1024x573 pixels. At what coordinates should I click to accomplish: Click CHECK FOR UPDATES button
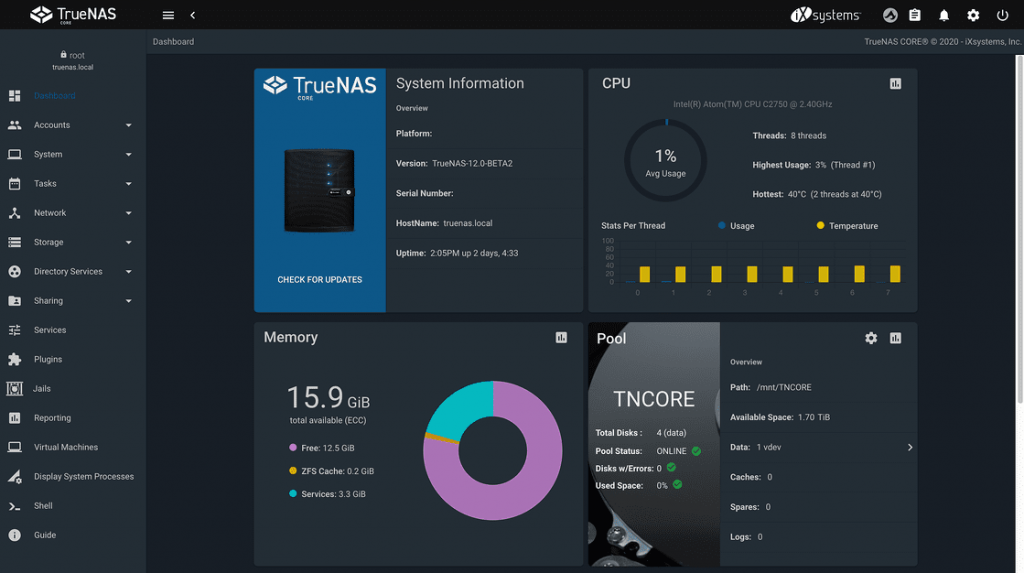click(x=319, y=280)
